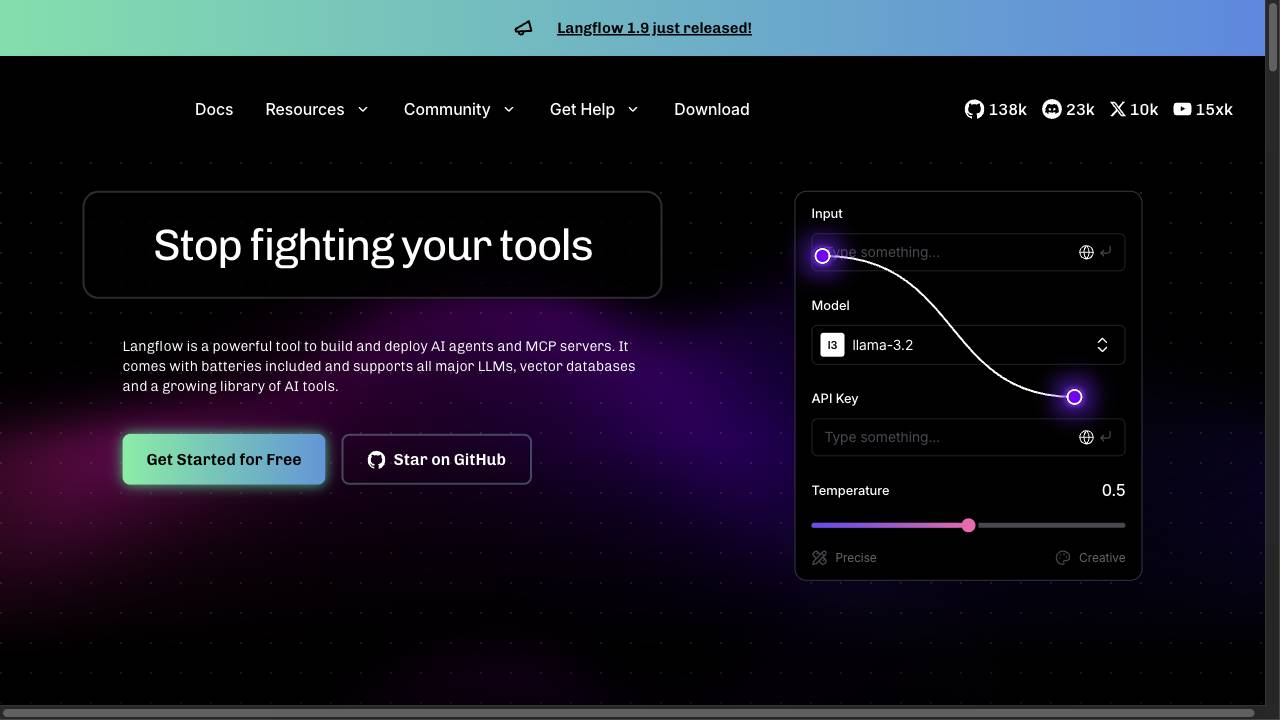
Task: Click the Creative palette icon
Action: [1063, 558]
